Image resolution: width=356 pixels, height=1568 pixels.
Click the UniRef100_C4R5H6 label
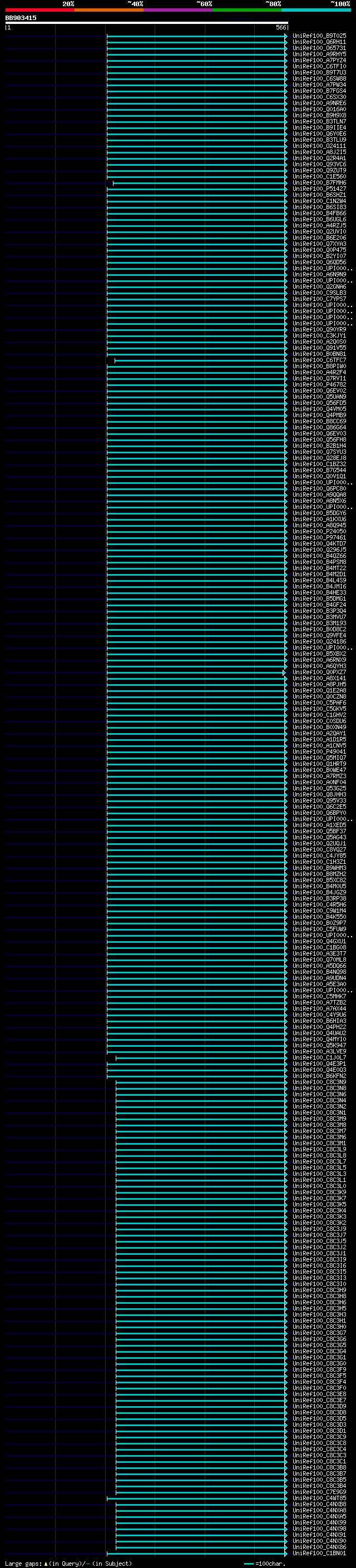click(x=319, y=904)
